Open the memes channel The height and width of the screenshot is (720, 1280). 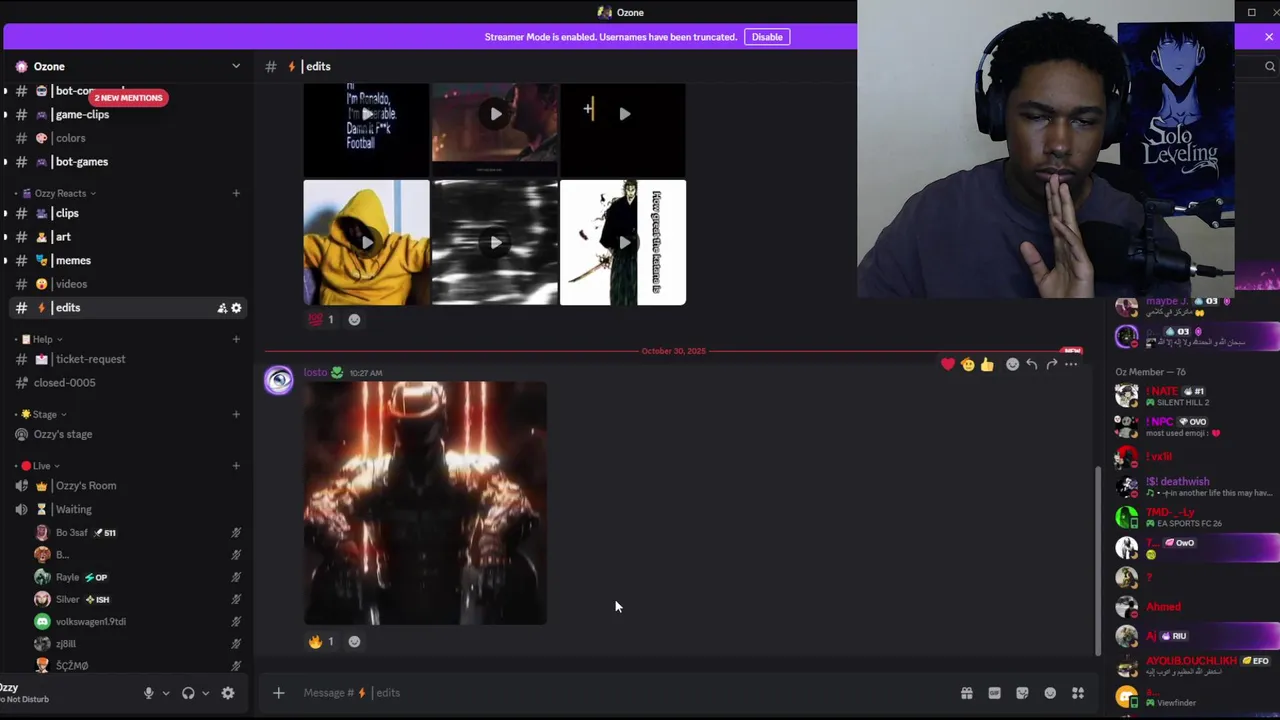coord(128,260)
